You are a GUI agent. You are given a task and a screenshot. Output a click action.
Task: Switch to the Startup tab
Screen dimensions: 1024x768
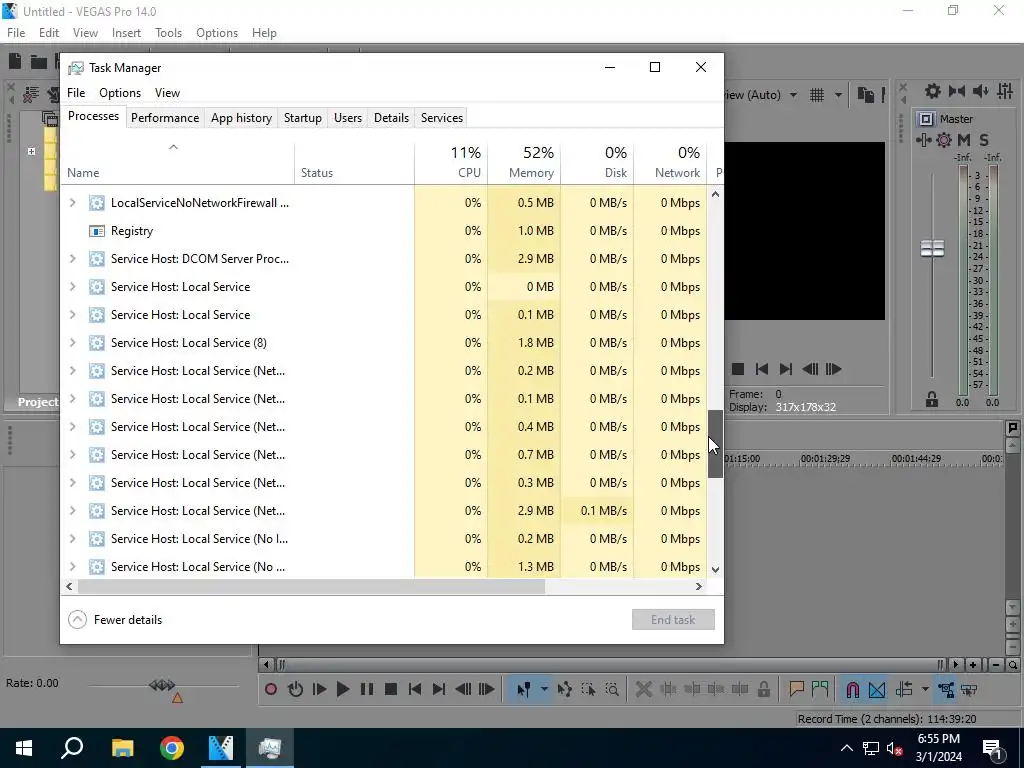coord(303,118)
